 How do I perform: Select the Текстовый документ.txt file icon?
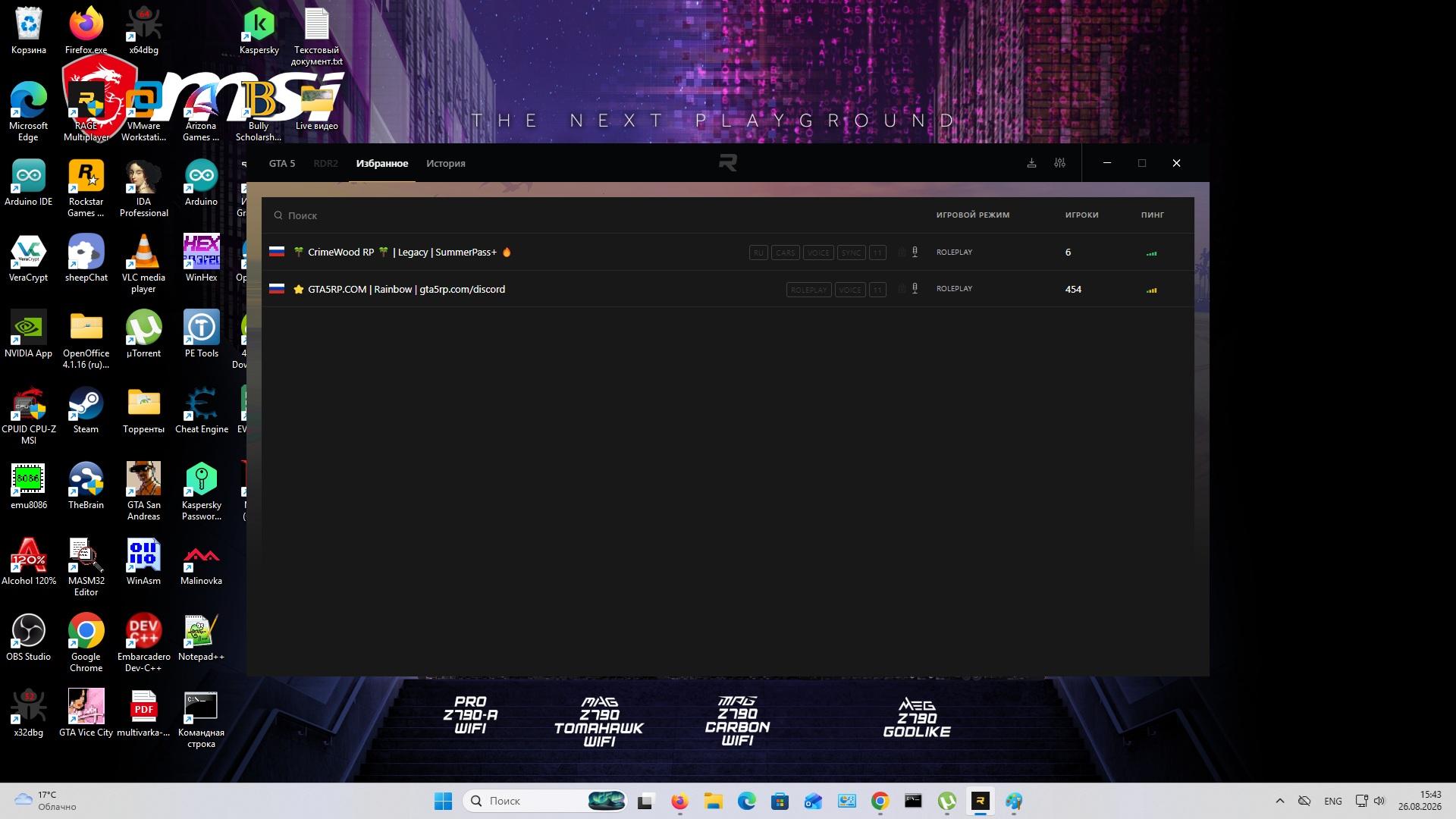[x=317, y=36]
